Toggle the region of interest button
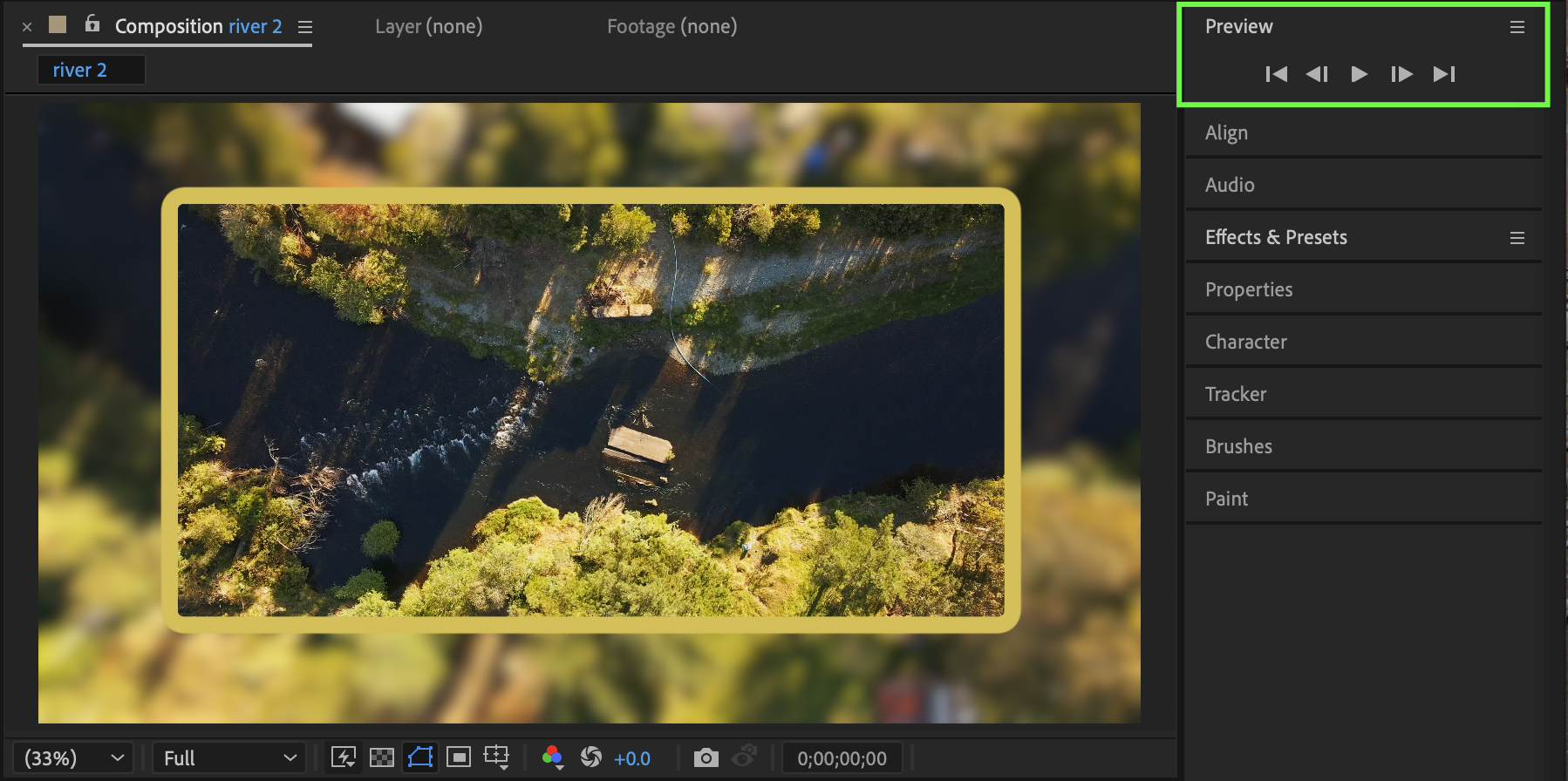Viewport: 1568px width, 781px height. (x=459, y=757)
